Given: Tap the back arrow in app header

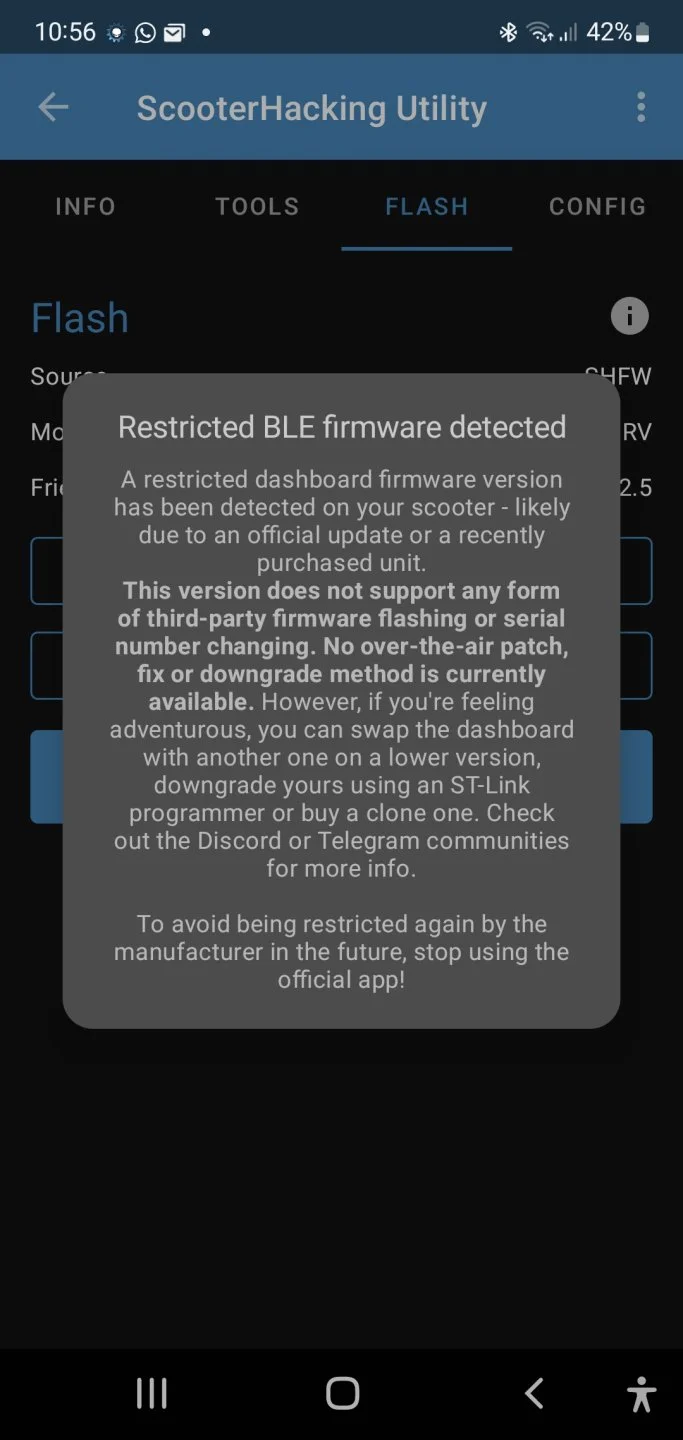Looking at the screenshot, I should point(53,107).
